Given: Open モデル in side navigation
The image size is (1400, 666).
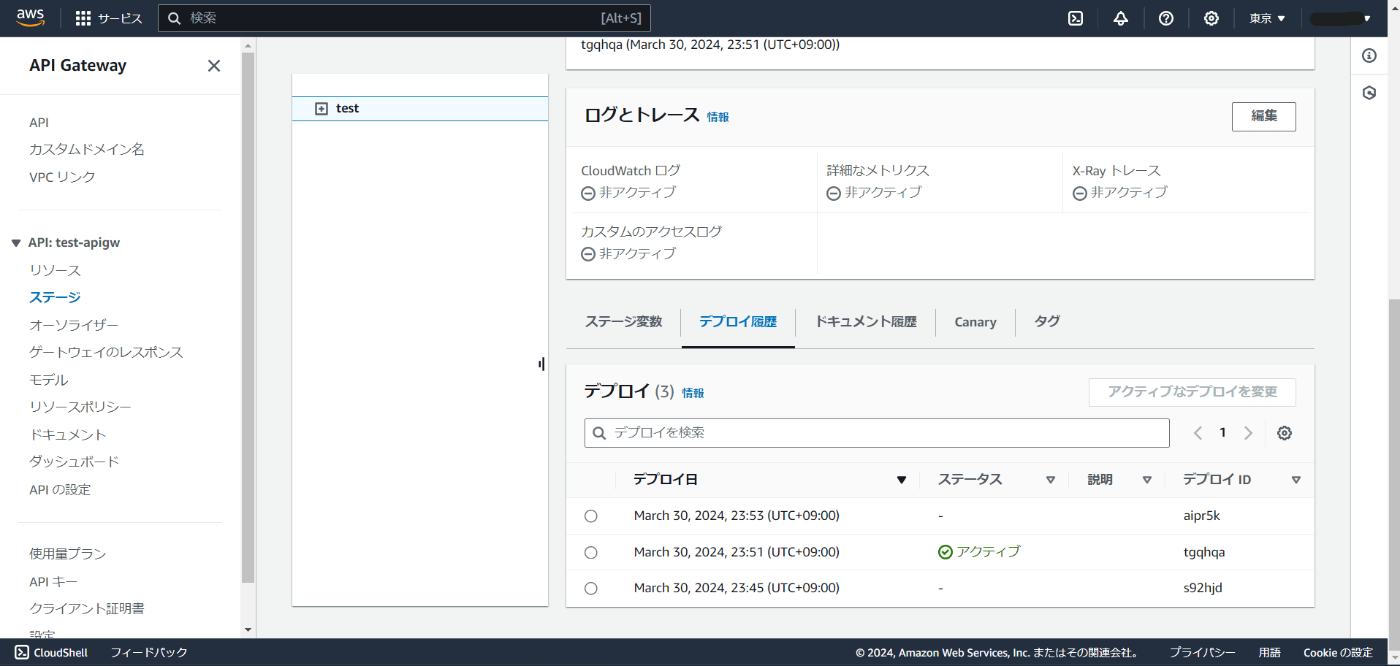Looking at the screenshot, I should click(48, 380).
